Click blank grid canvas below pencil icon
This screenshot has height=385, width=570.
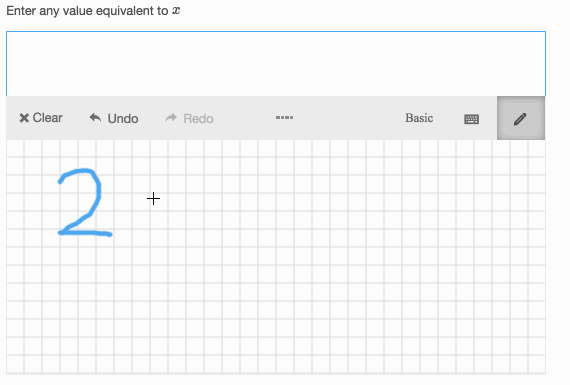520,218
